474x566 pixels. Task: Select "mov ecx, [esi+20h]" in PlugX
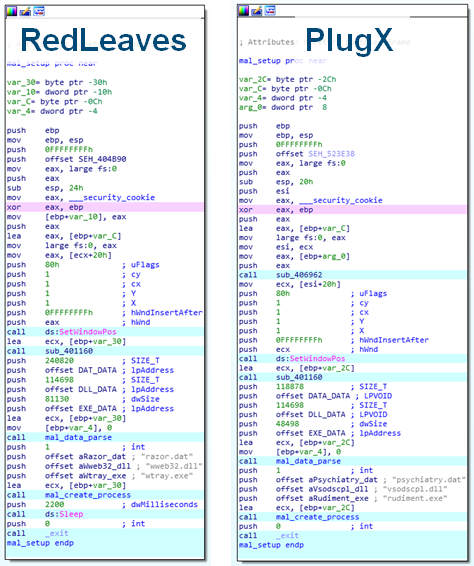click(x=290, y=284)
